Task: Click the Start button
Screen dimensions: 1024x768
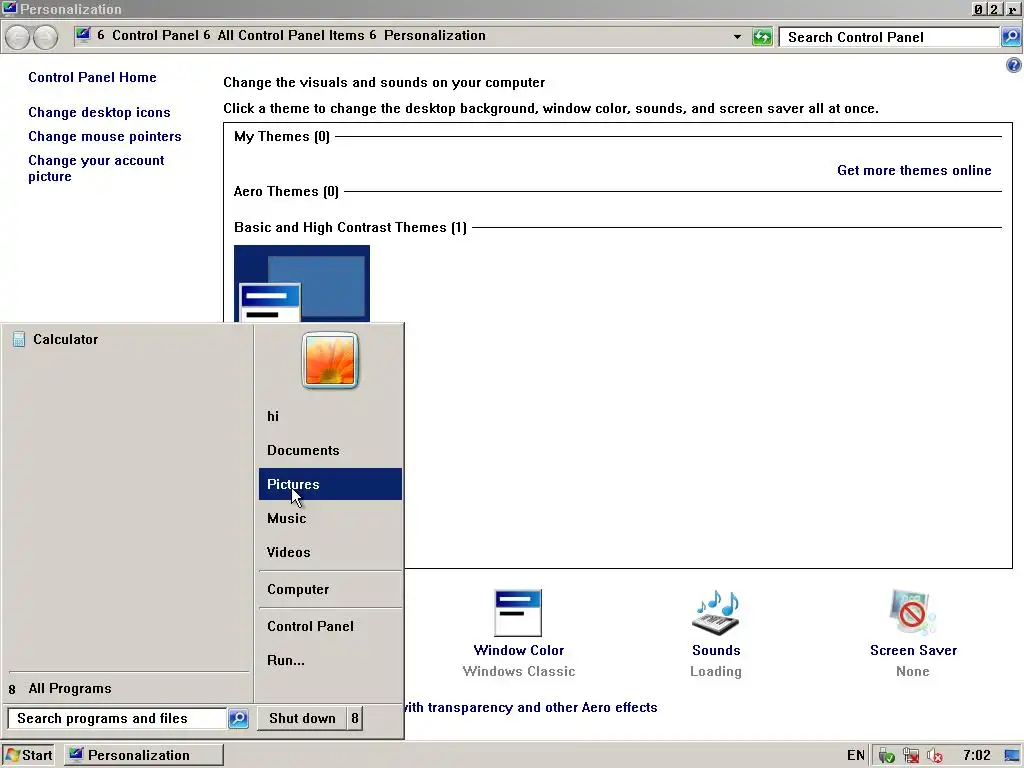Action: click(x=28, y=756)
